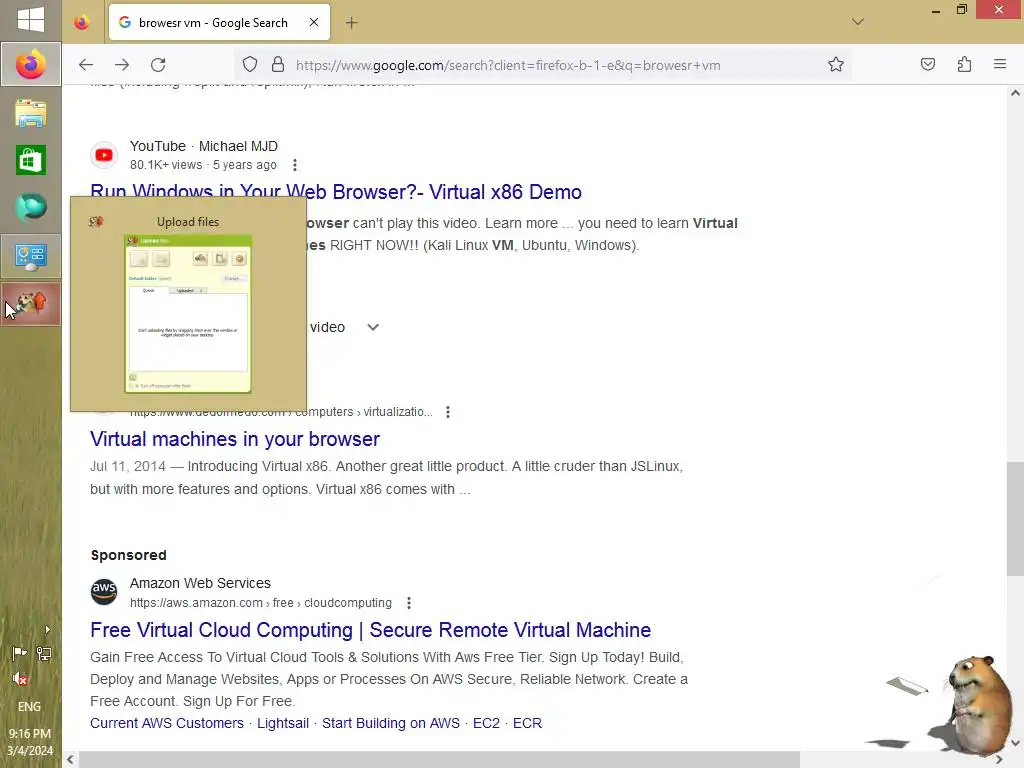Click the horizontal scrollbar thumb
The width and height of the screenshot is (1024, 768).
439,760
